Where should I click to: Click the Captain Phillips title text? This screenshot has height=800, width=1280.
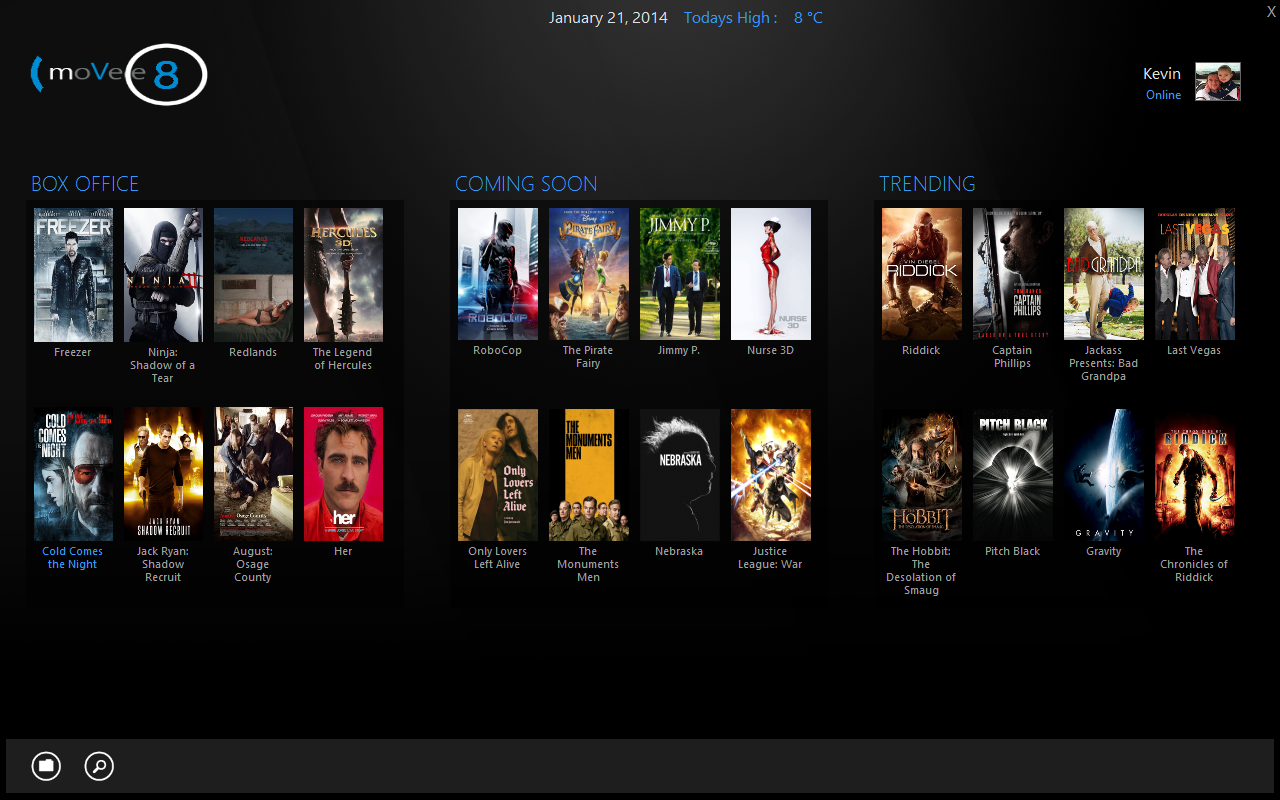point(1012,357)
